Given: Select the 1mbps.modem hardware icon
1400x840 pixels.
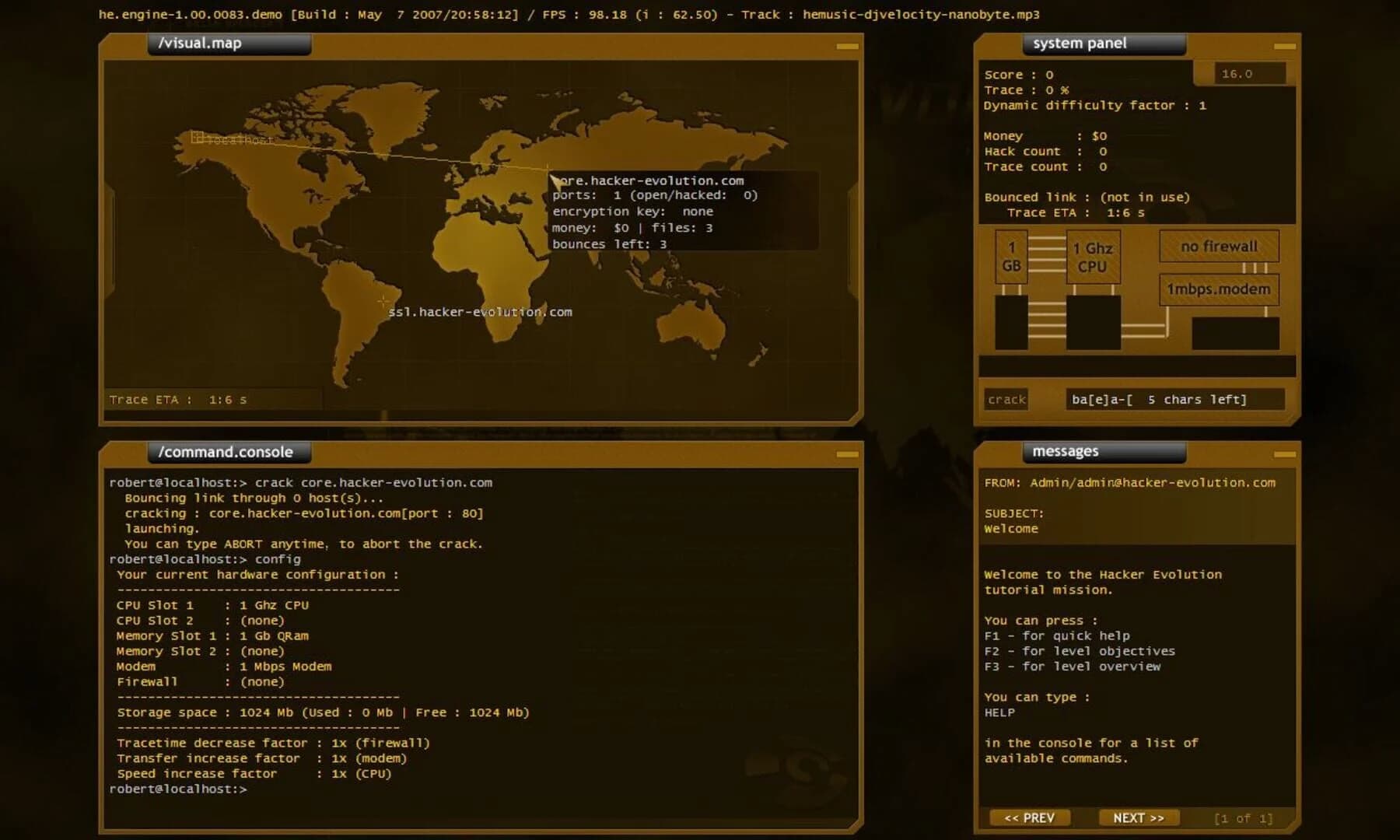Looking at the screenshot, I should pyautogui.click(x=1219, y=289).
